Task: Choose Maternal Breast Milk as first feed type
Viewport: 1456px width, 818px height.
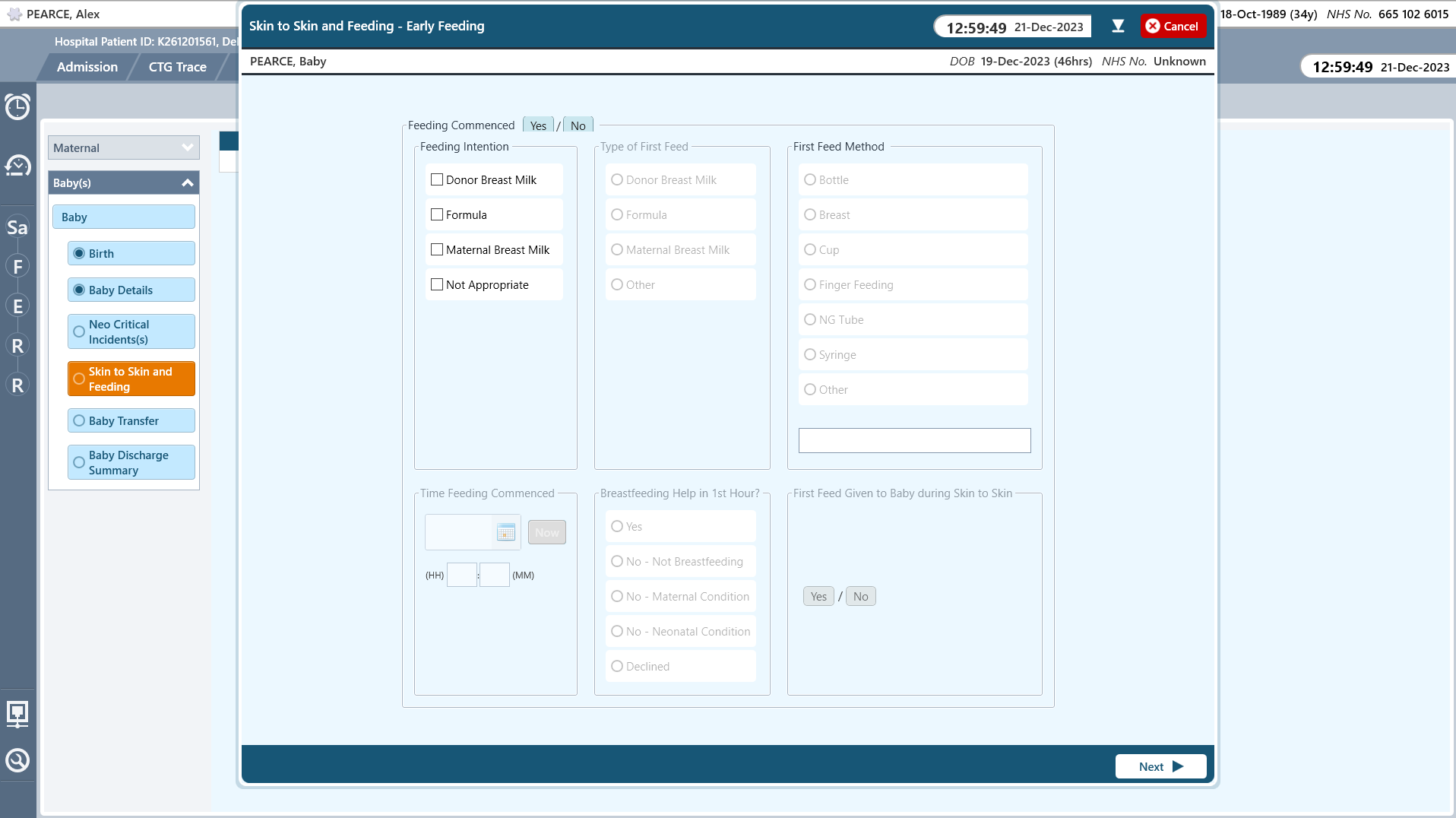Action: pyautogui.click(x=680, y=249)
